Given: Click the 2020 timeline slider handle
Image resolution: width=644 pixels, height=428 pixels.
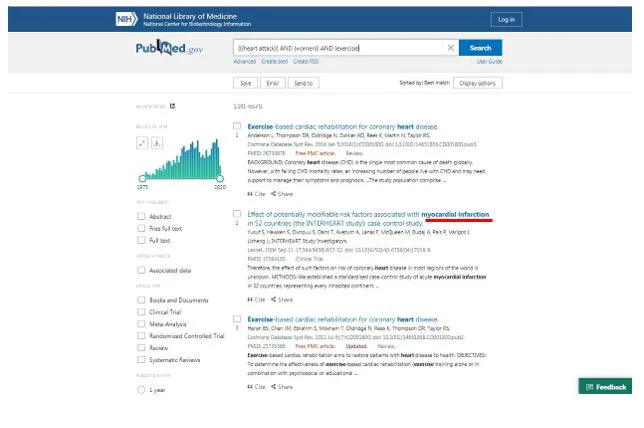Looking at the screenshot, I should 220,179.
